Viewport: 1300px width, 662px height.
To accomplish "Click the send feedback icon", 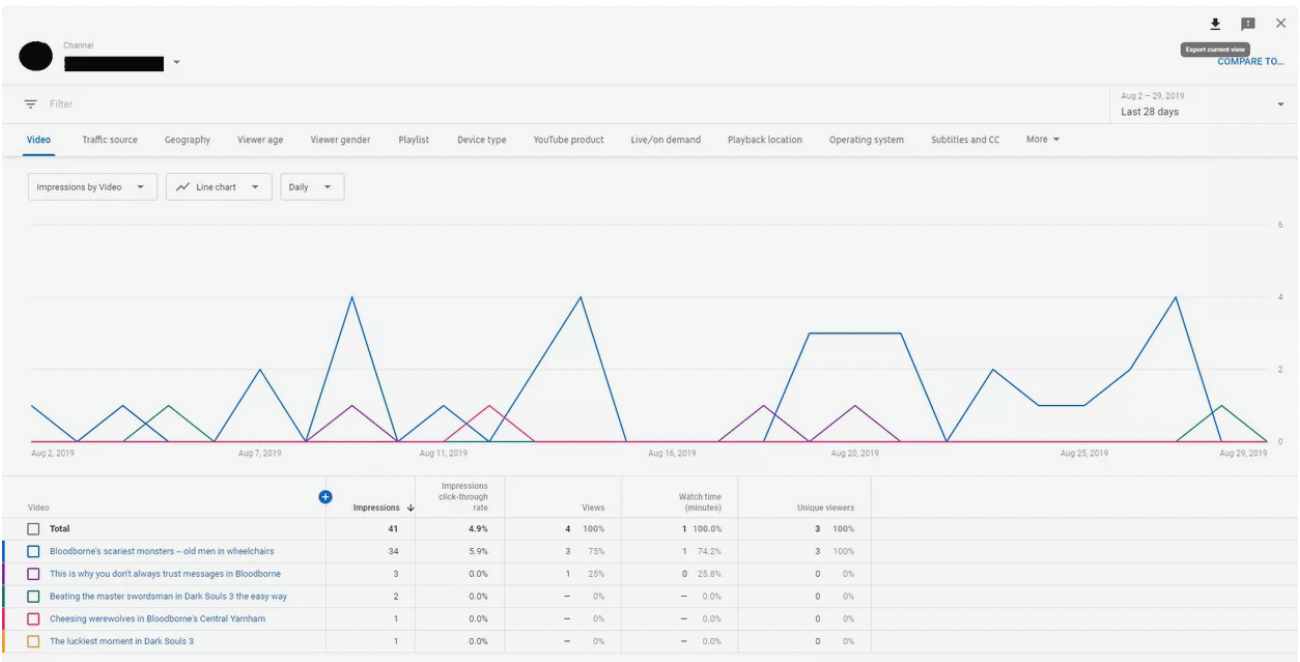I will click(1248, 24).
